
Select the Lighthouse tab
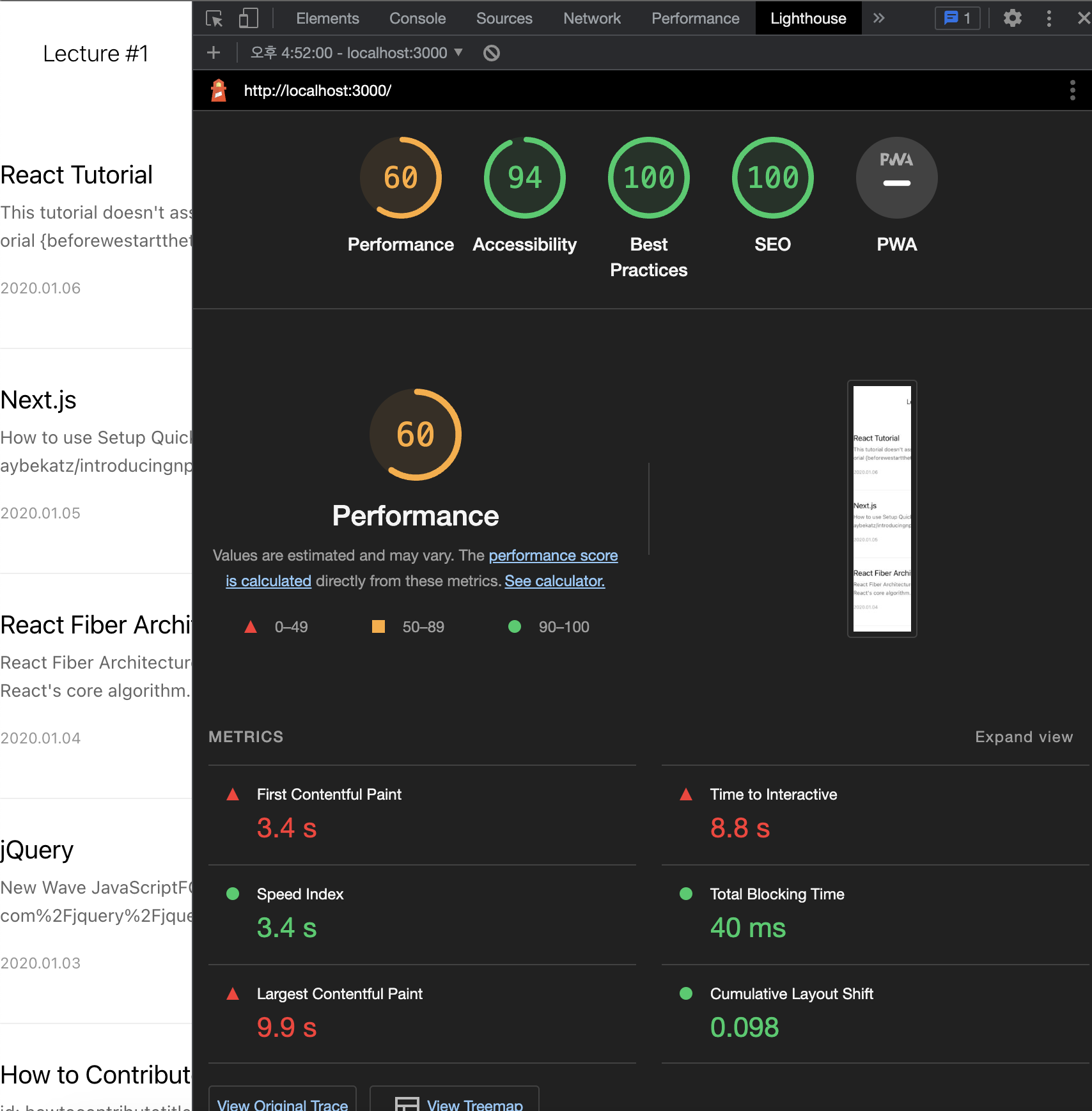click(808, 19)
